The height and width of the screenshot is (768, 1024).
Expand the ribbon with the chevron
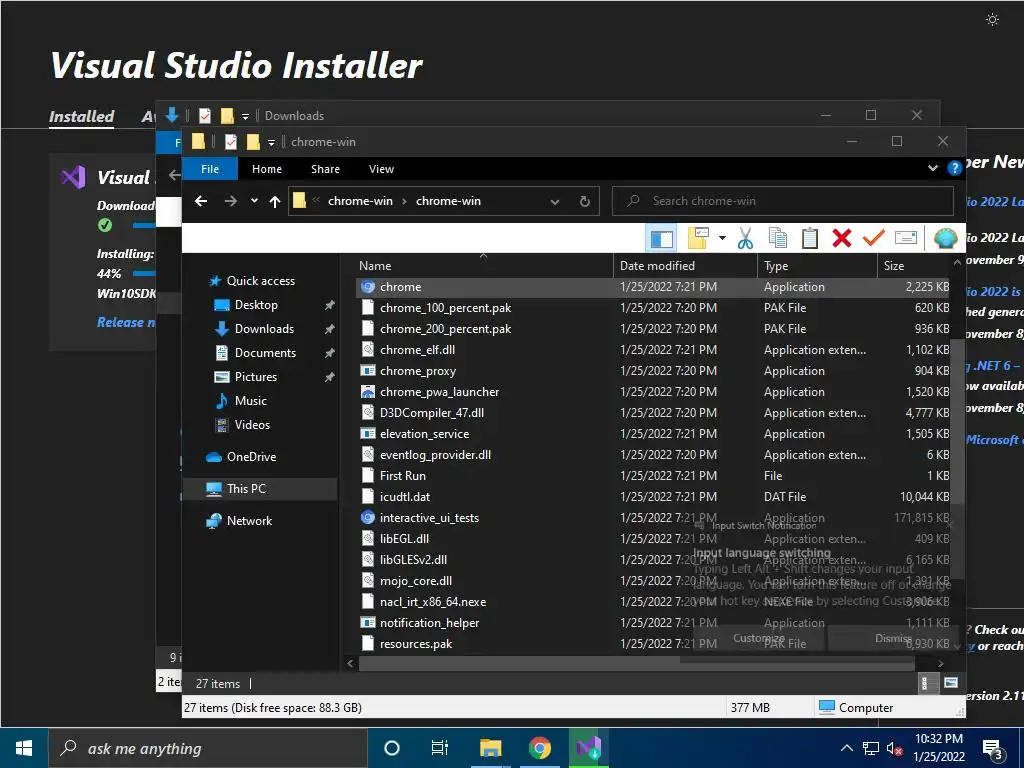click(x=933, y=168)
